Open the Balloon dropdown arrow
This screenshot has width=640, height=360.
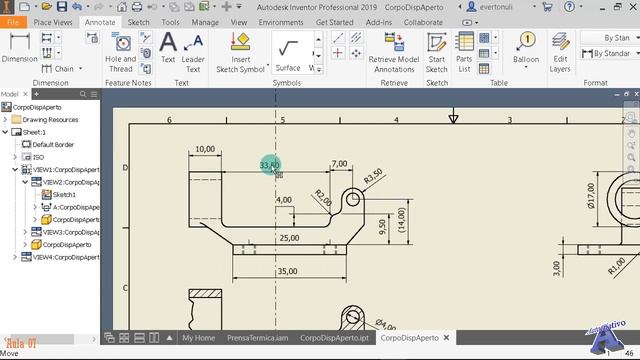coord(526,68)
